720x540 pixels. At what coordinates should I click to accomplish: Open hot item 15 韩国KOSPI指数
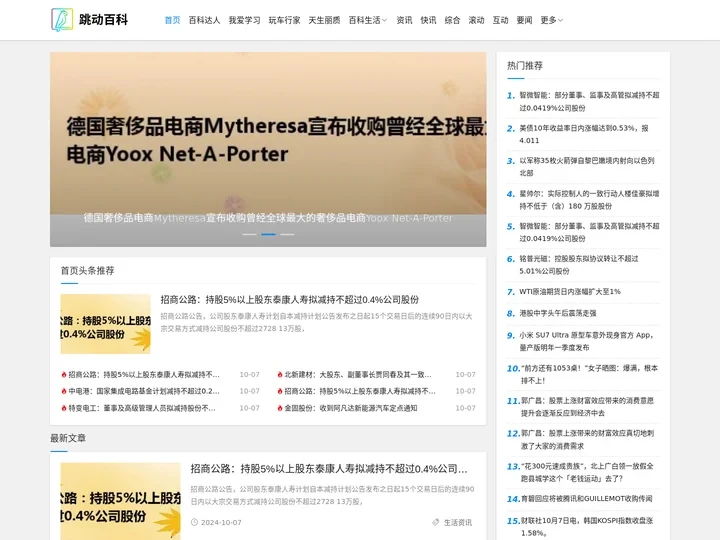pos(587,527)
